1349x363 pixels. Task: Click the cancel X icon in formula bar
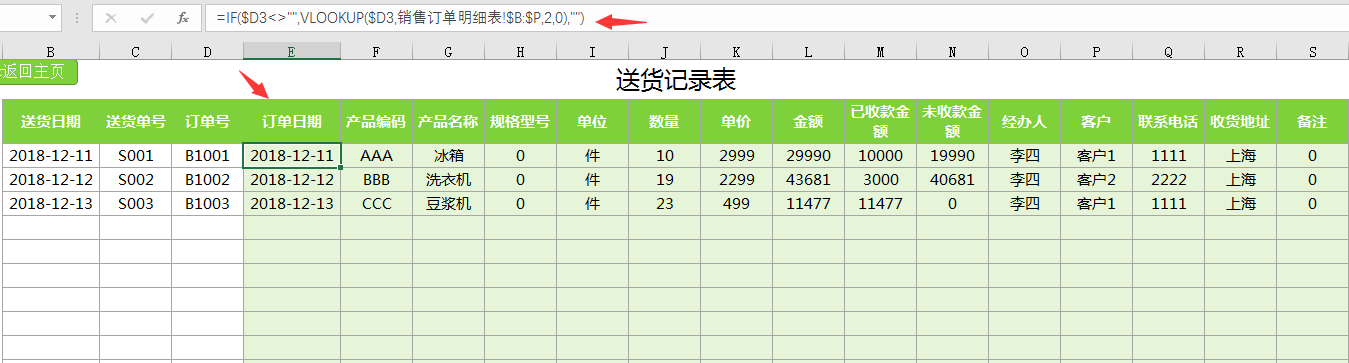click(111, 18)
